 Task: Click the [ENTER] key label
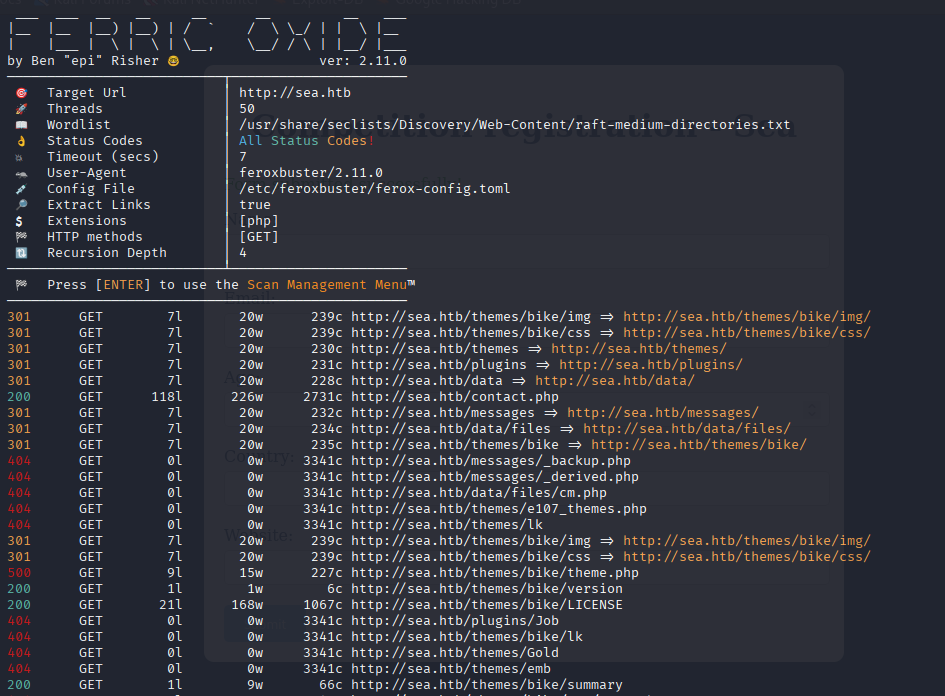(x=123, y=285)
